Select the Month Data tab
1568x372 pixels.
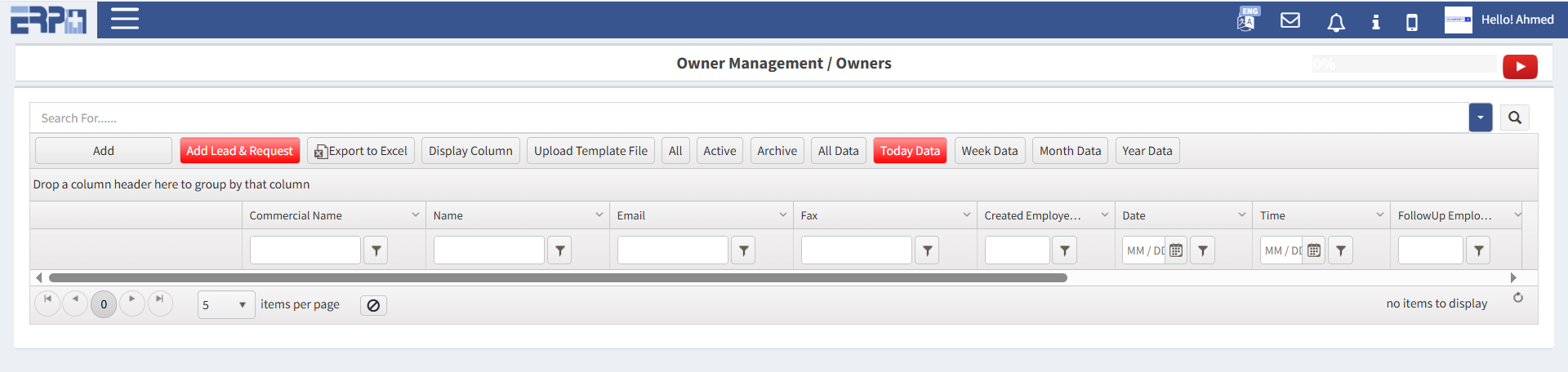(1070, 151)
